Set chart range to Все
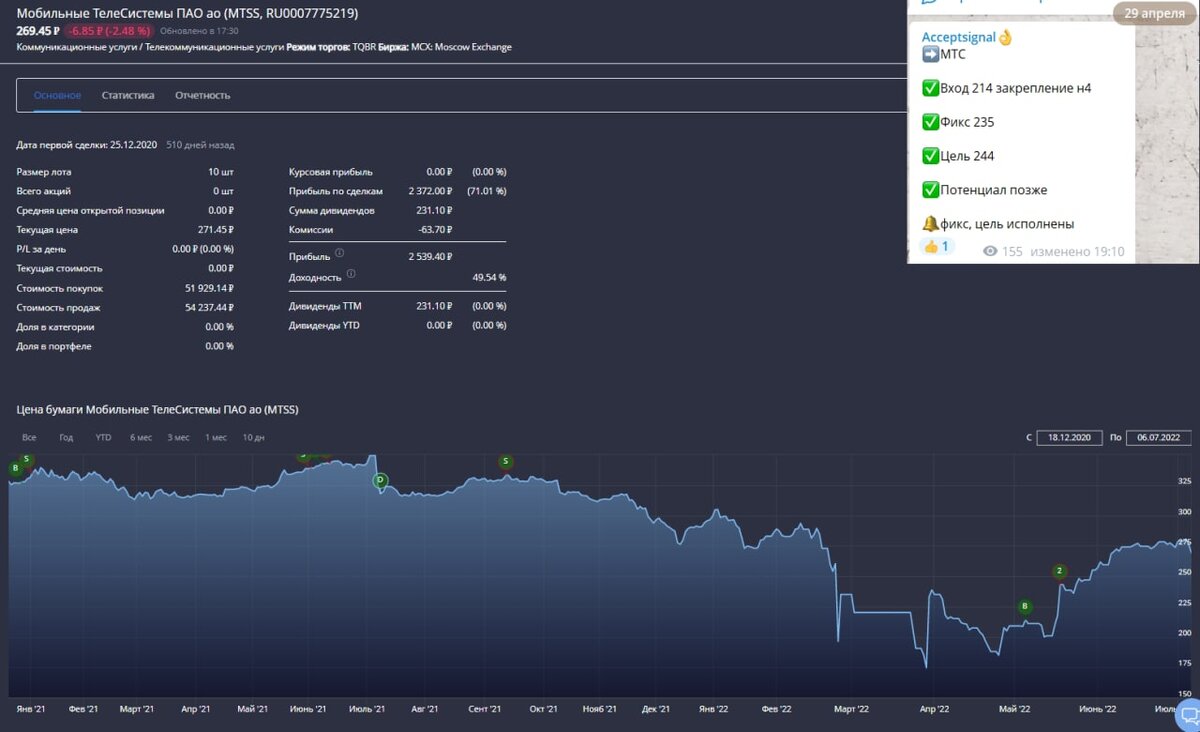 [29, 437]
